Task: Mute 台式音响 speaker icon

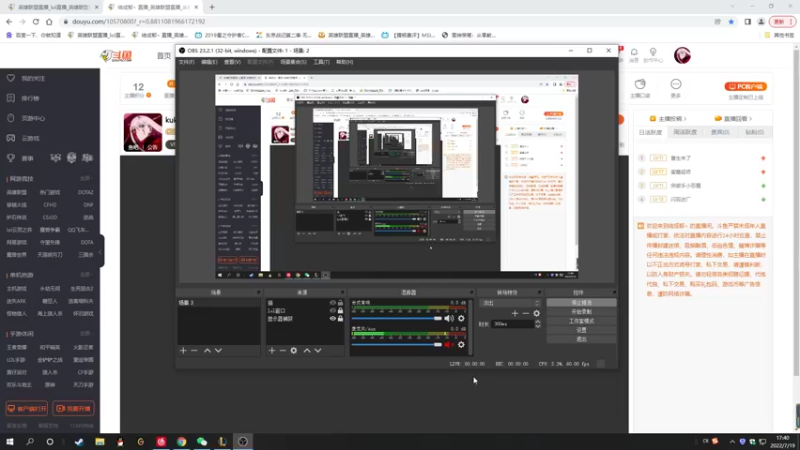Action: tap(448, 318)
